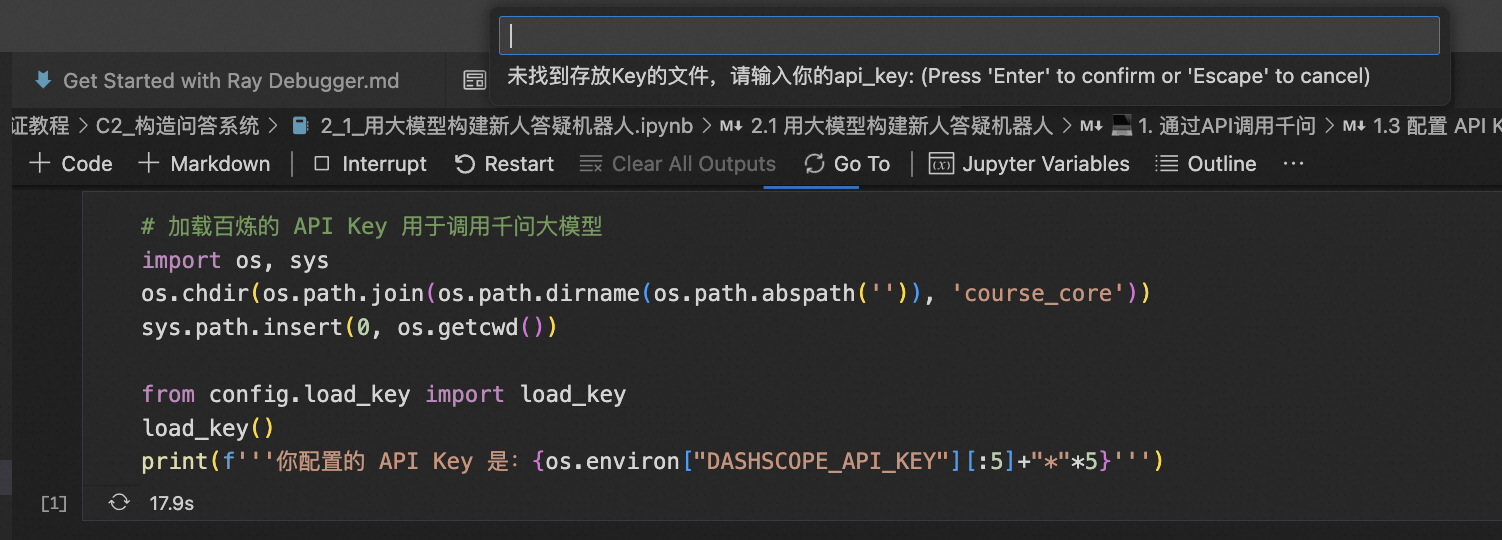Image resolution: width=1502 pixels, height=540 pixels.
Task: Add a new Markdown cell
Action: click(x=204, y=164)
